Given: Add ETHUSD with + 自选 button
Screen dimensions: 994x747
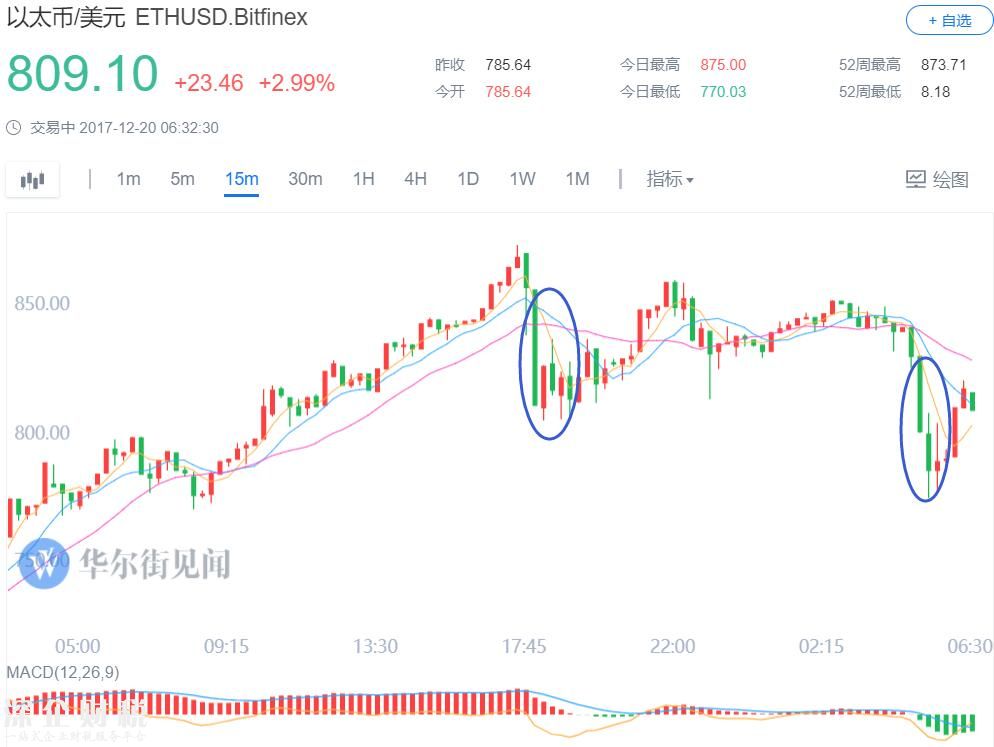Looking at the screenshot, I should (x=949, y=20).
